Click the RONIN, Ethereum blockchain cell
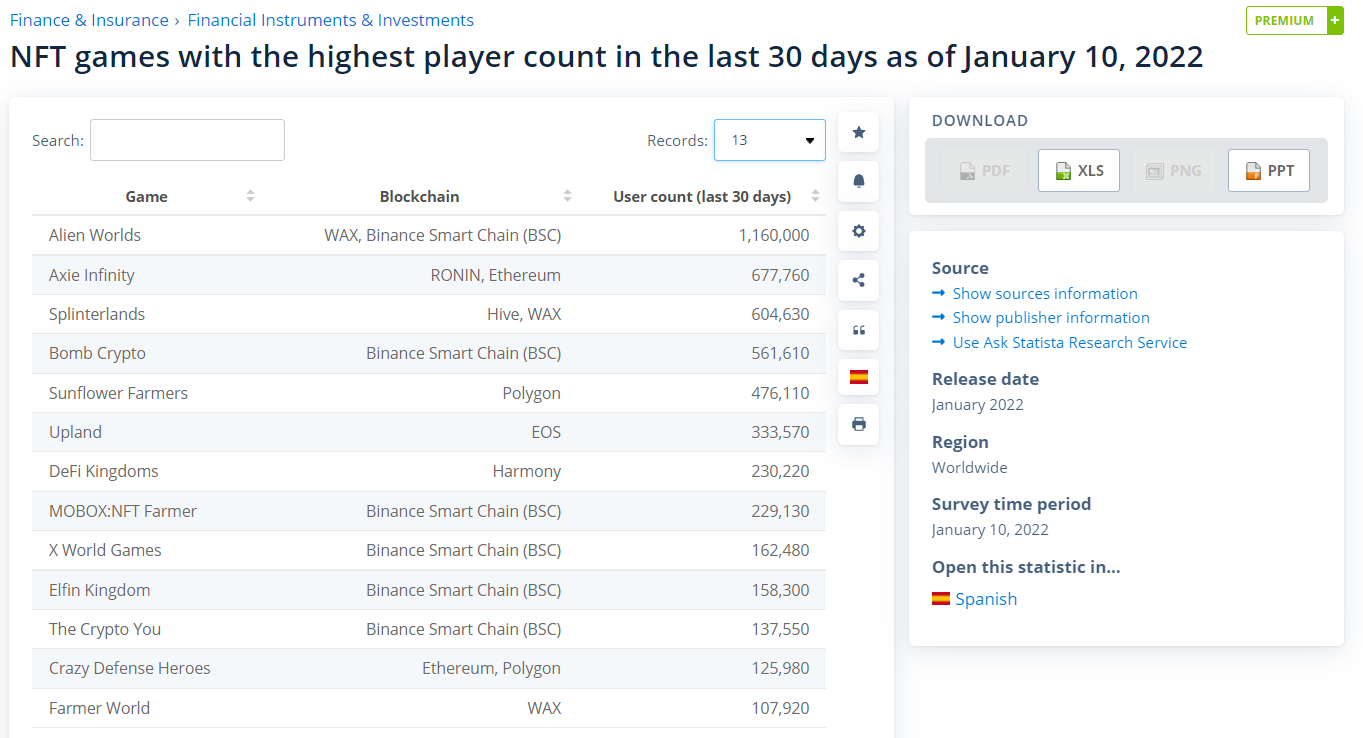This screenshot has height=738, width=1363. point(496,275)
